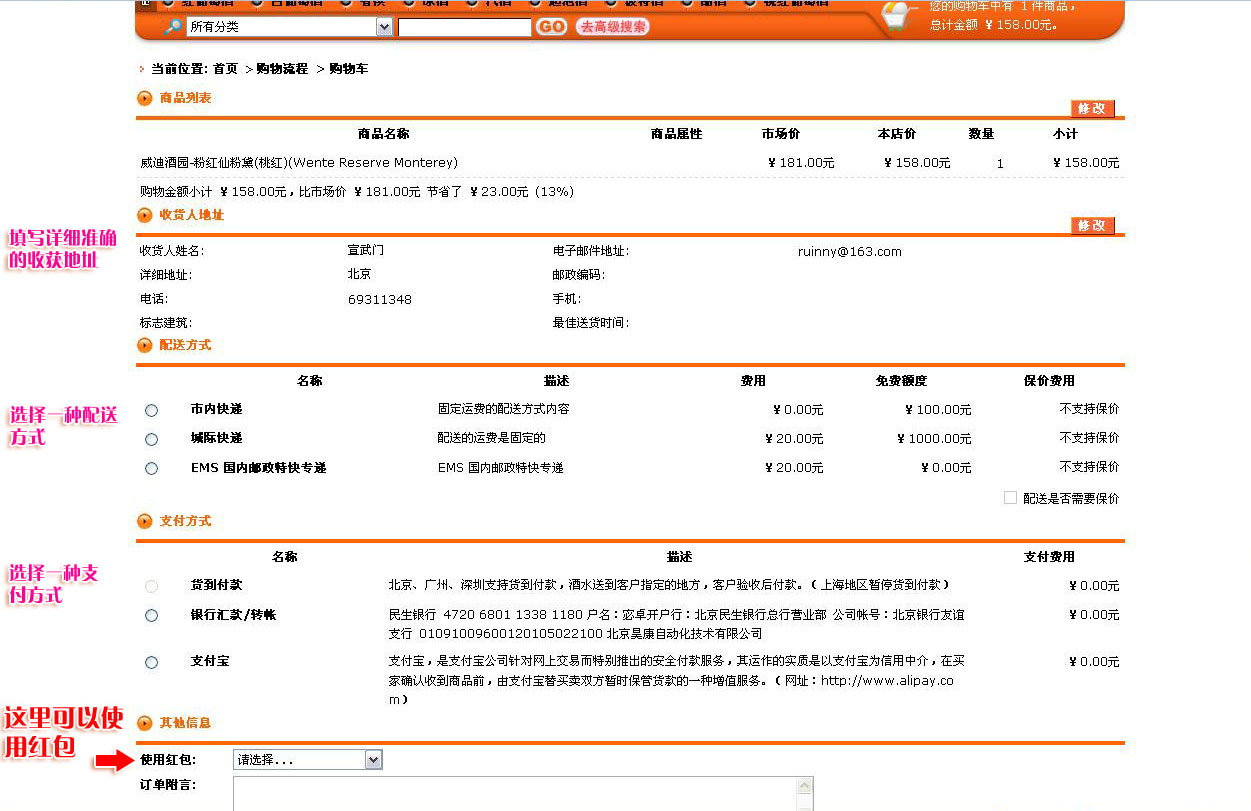
Task: Click product name 威迪酒园-粉红仙粉黛
Action: 299,162
